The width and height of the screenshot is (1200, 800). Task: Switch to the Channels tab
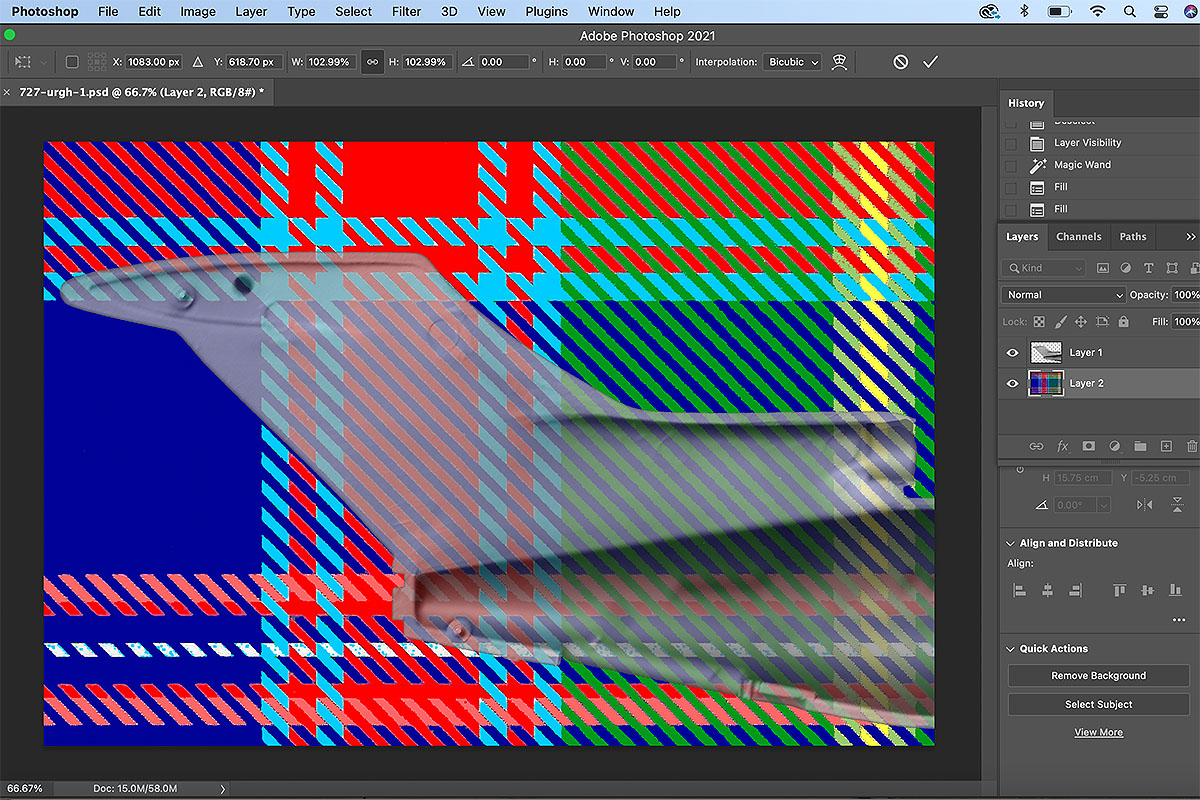click(1078, 237)
